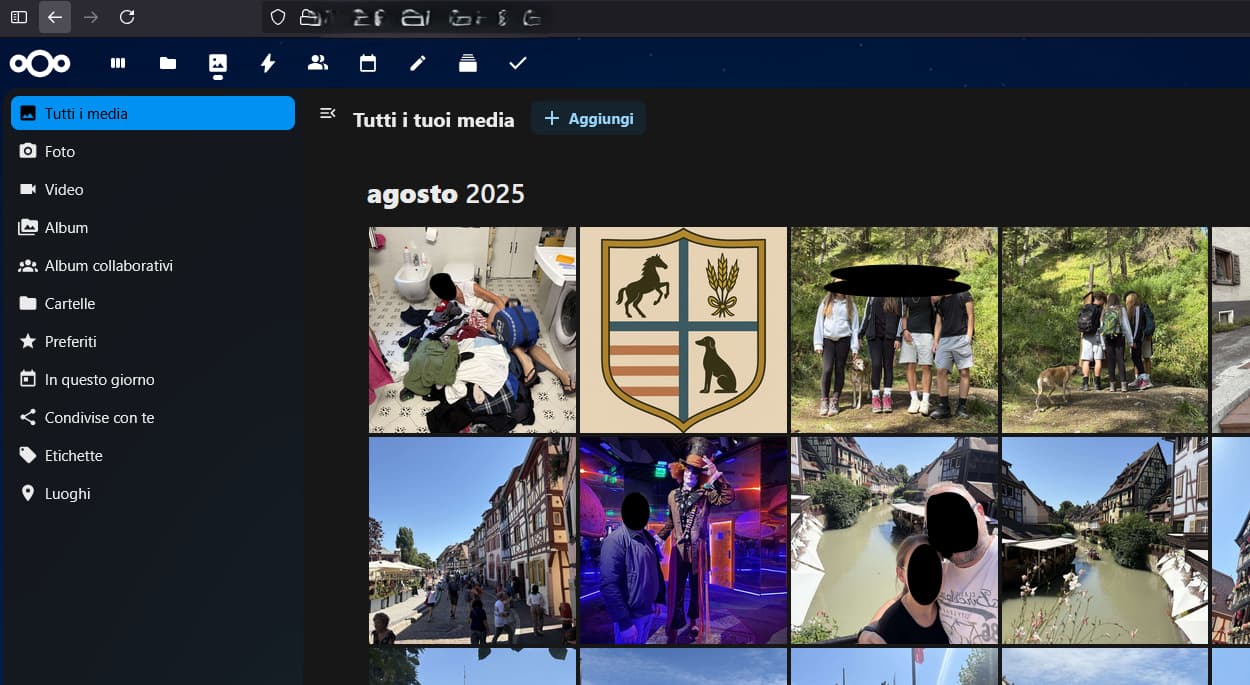The height and width of the screenshot is (685, 1250).
Task: Open the Nextcloud Dashboard app icon
Action: tap(118, 63)
